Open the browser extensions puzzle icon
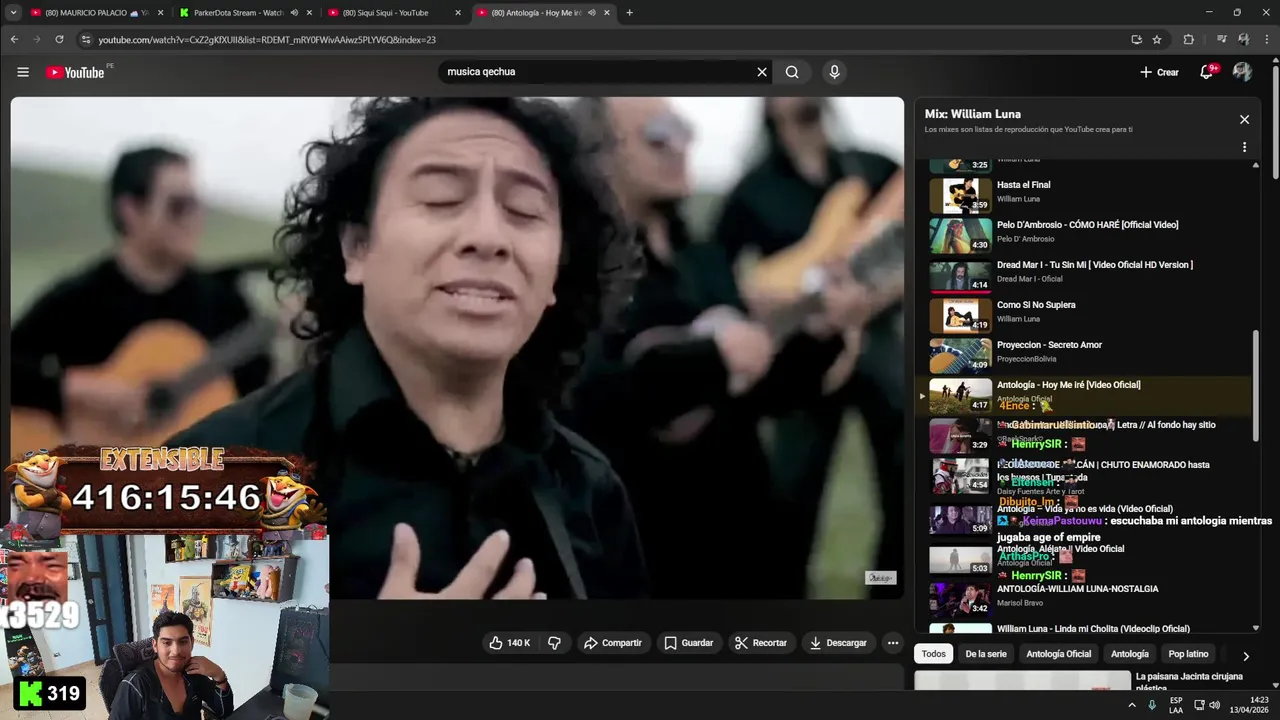This screenshot has width=1280, height=720. coord(1188,40)
